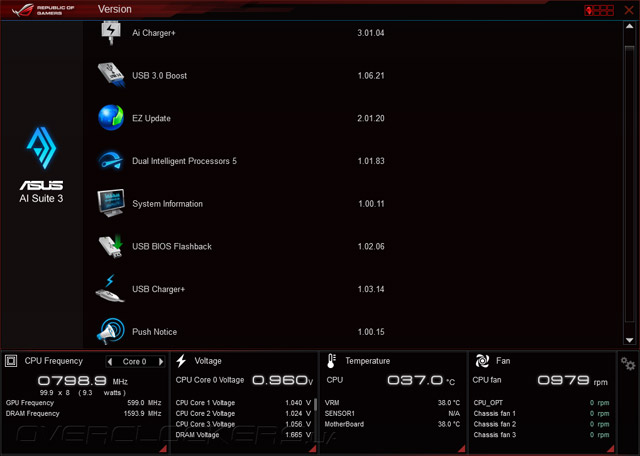Click the VRM temperature row
This screenshot has width=640, height=456.
pos(392,403)
